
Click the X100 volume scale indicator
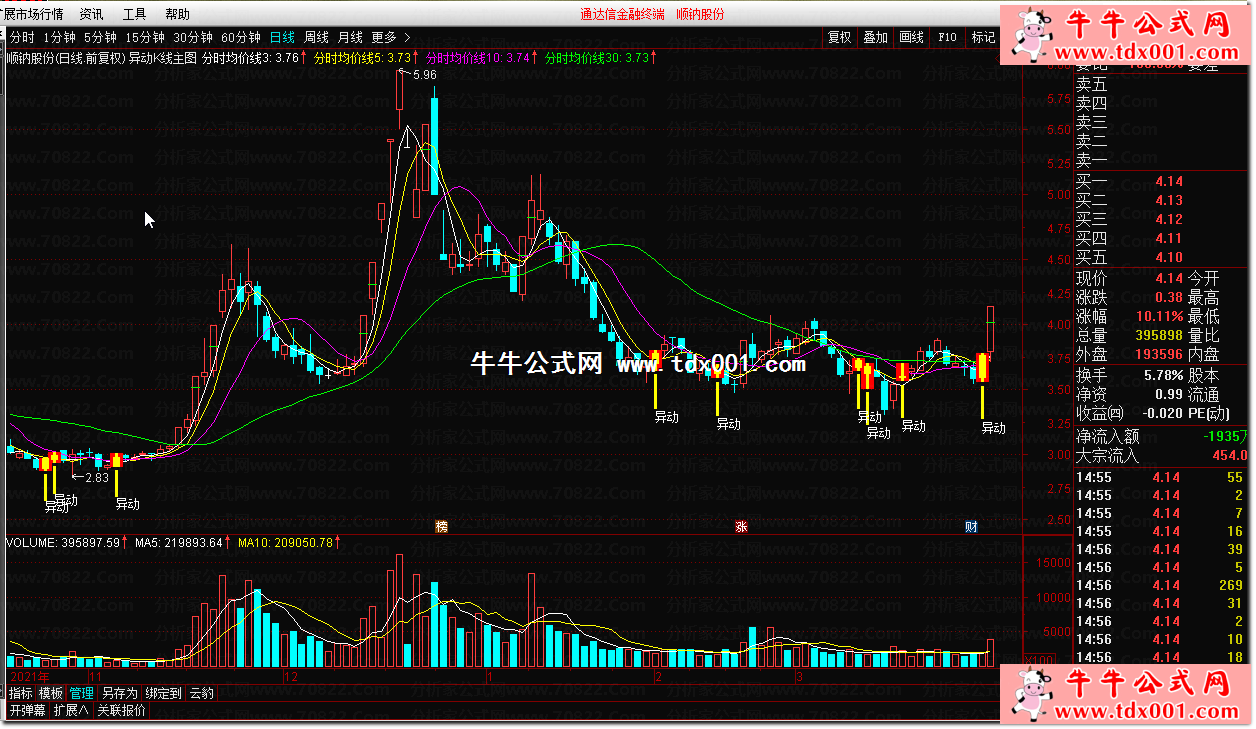click(1040, 660)
